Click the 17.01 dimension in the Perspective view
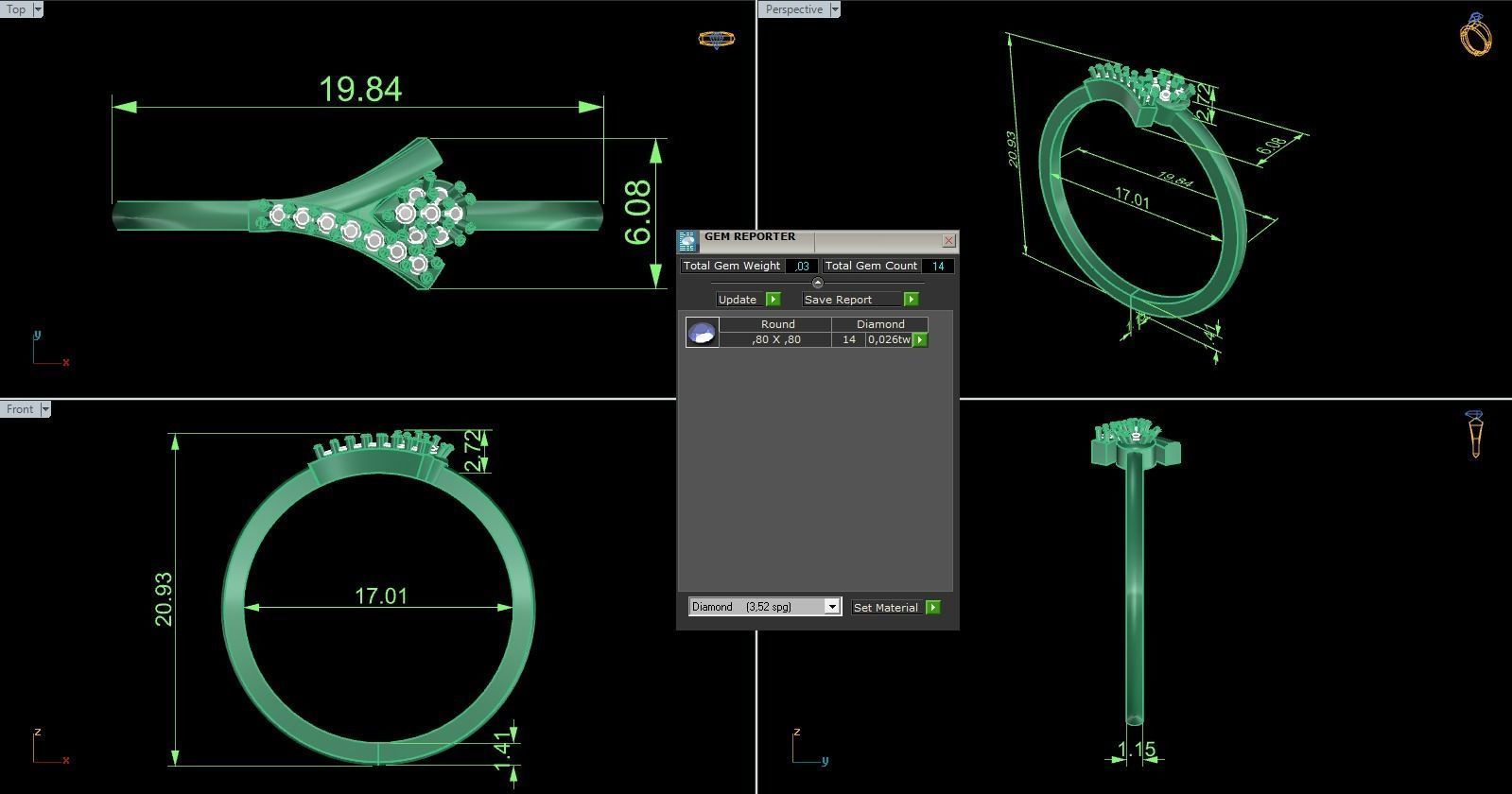Image resolution: width=1512 pixels, height=794 pixels. [1132, 198]
